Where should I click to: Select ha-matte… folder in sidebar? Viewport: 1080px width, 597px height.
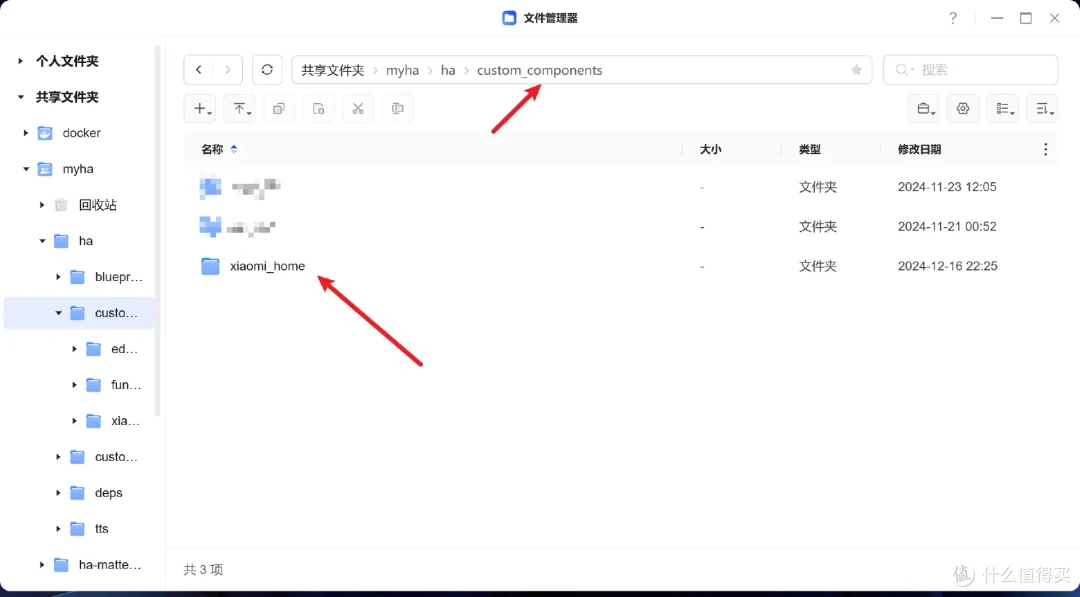110,565
